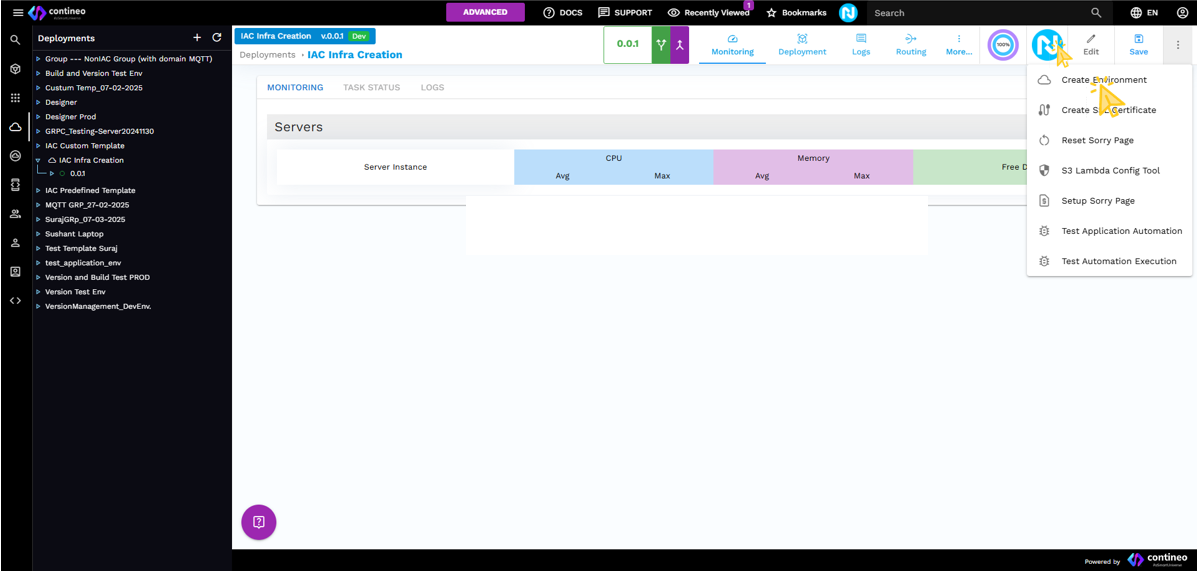
Task: Click into the Search field
Action: point(975,13)
